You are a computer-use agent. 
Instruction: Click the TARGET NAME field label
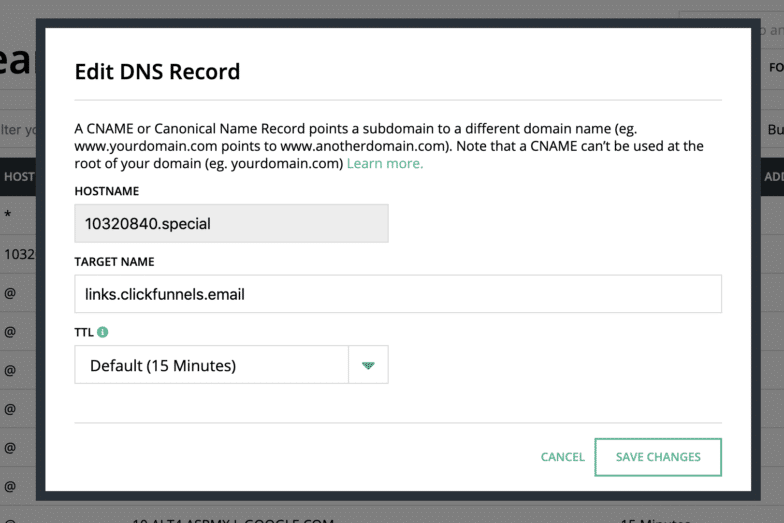114,262
